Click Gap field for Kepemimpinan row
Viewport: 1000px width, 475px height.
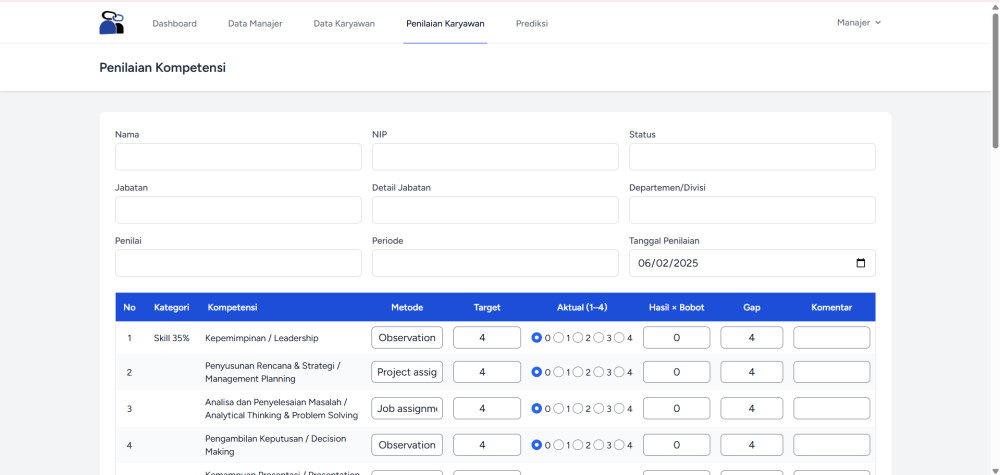pos(751,338)
